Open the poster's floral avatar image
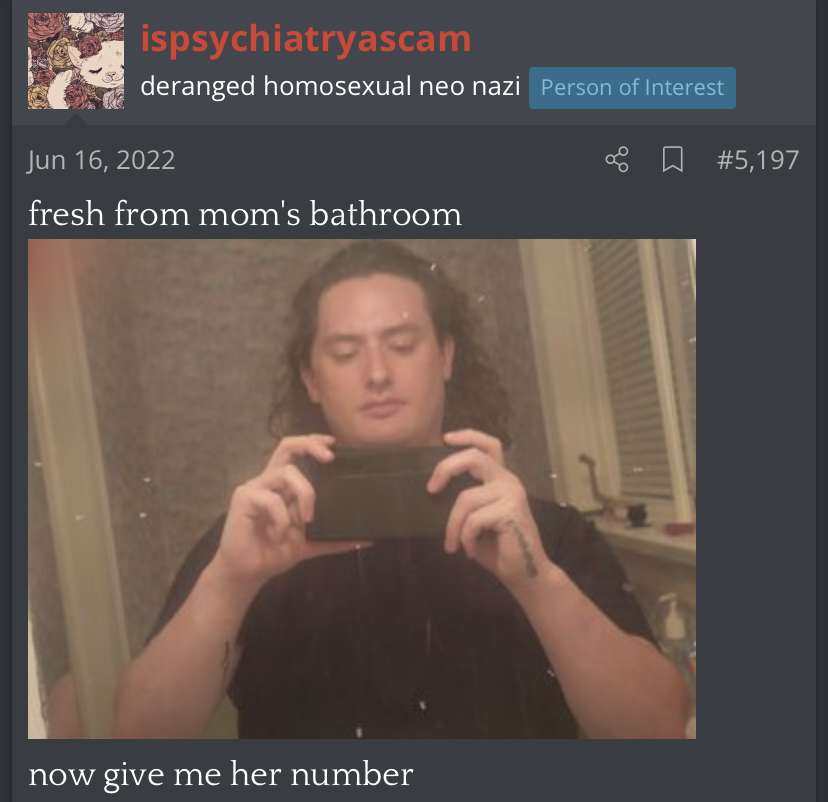This screenshot has height=802, width=828. [x=76, y=61]
